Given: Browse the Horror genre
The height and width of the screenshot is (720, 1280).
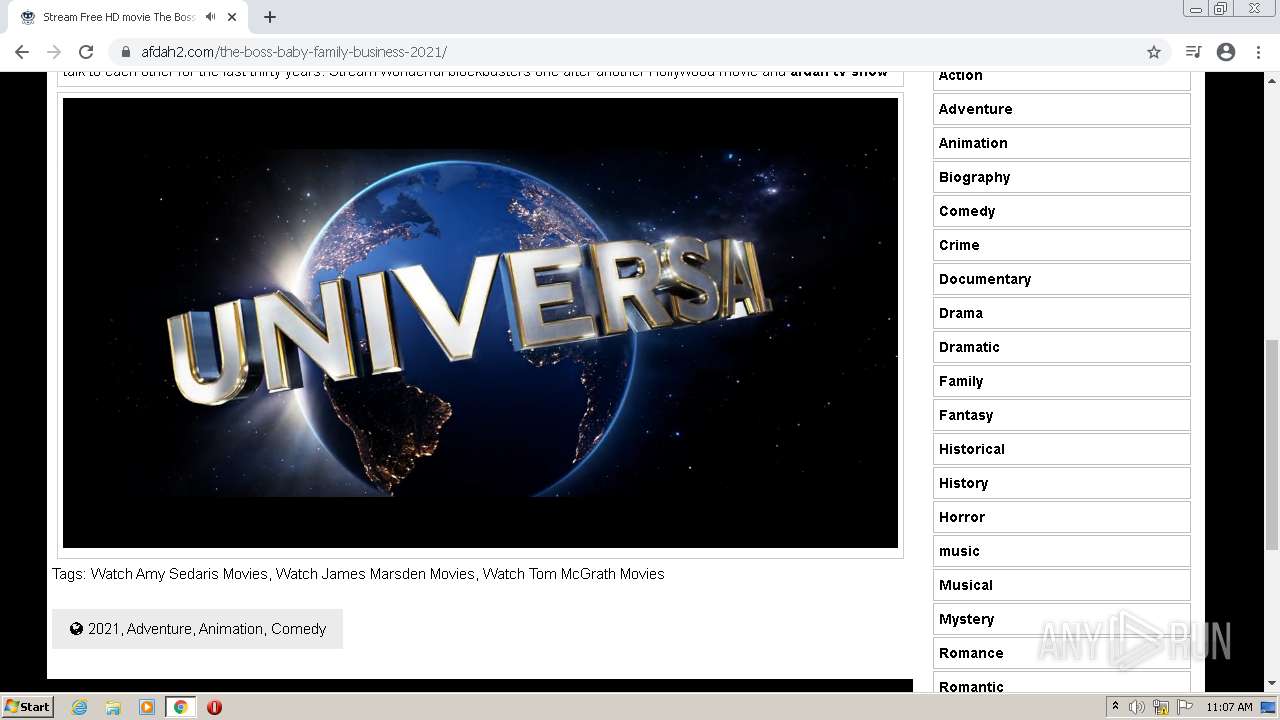Looking at the screenshot, I should pos(1061,517).
